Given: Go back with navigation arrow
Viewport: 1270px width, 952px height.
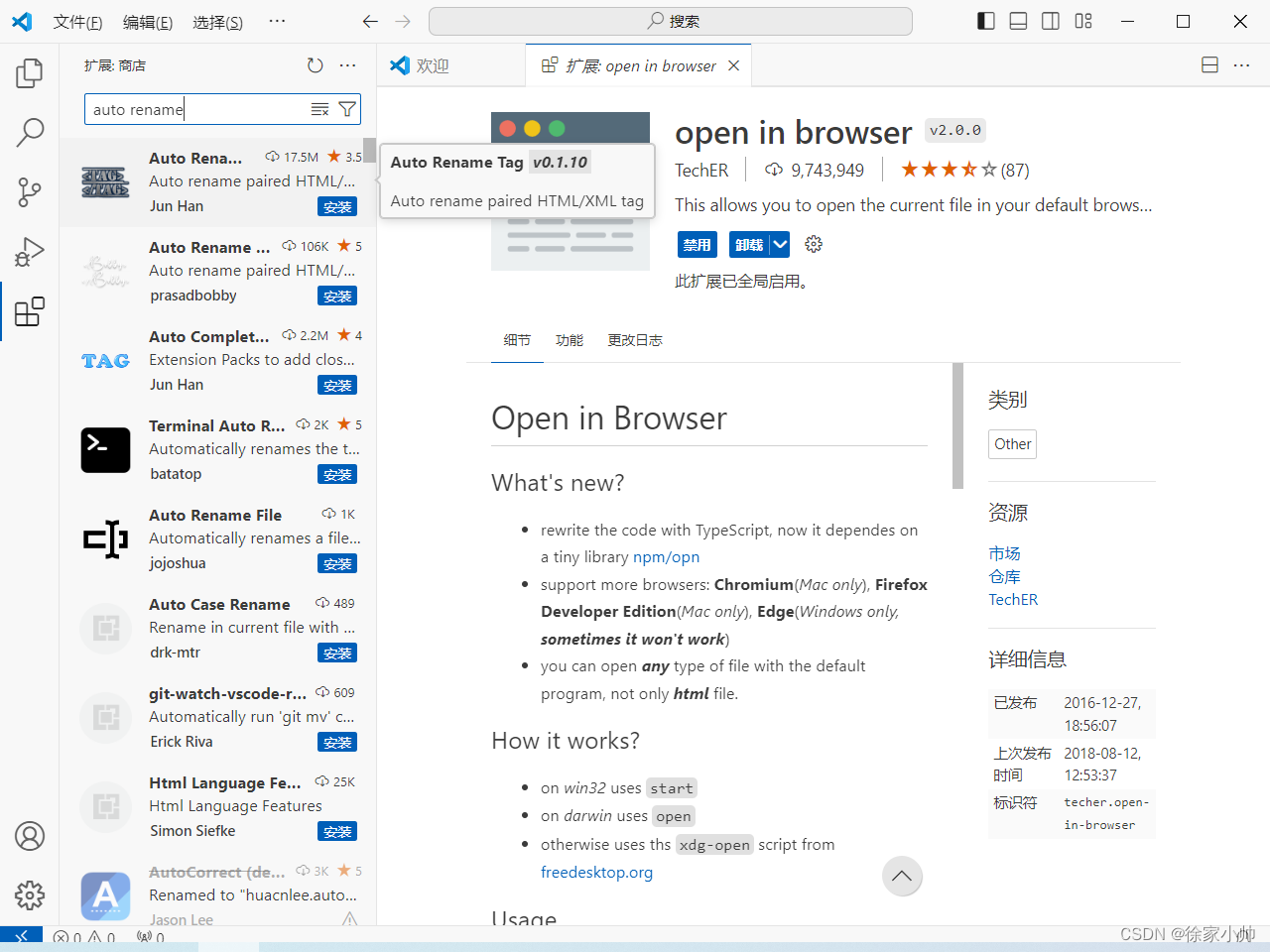Looking at the screenshot, I should pyautogui.click(x=370, y=21).
